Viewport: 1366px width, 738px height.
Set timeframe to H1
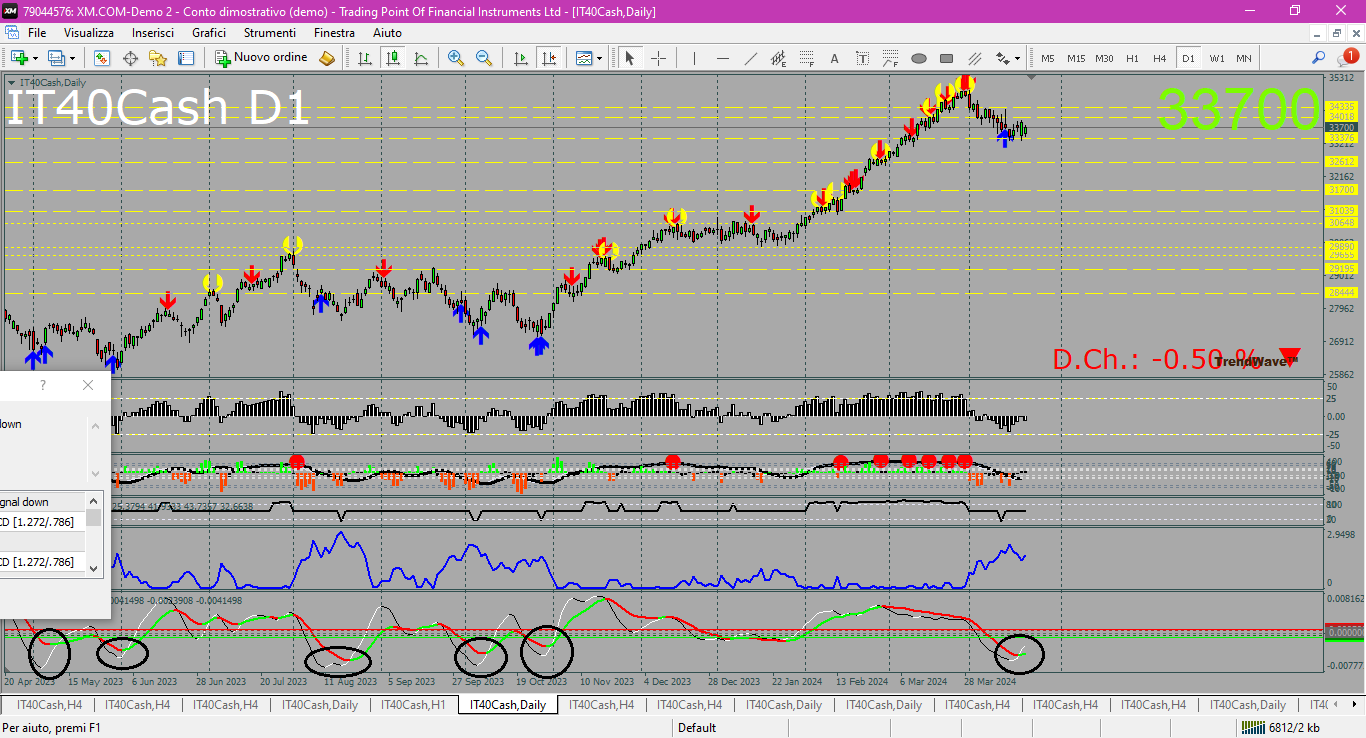1132,58
